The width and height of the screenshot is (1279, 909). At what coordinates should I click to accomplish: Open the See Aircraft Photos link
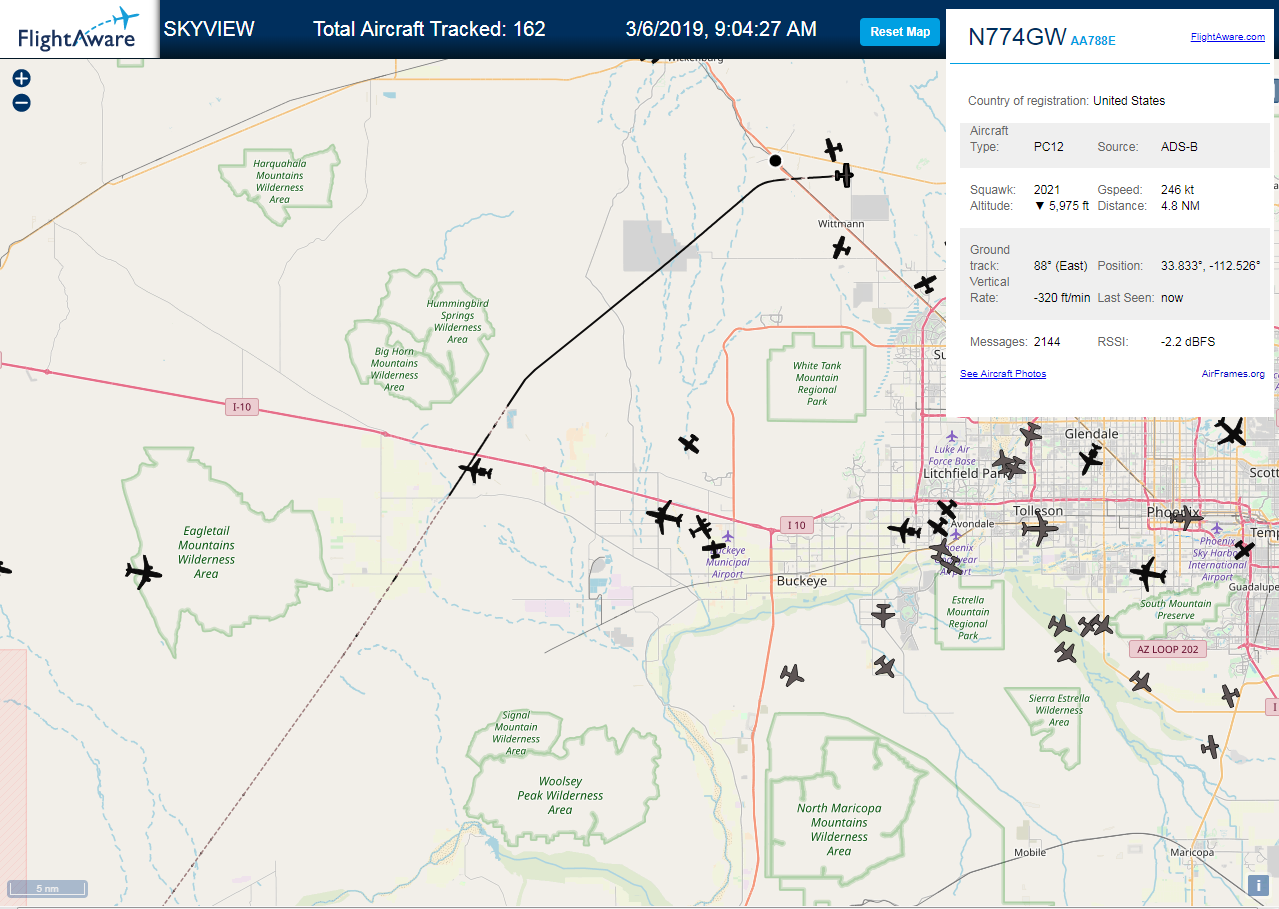pyautogui.click(x=1003, y=374)
